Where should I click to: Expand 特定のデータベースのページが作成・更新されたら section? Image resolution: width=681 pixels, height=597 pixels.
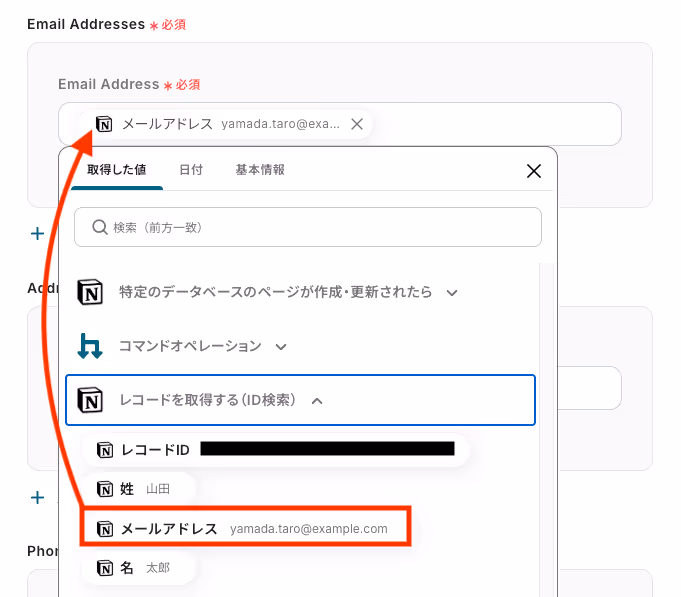pyautogui.click(x=452, y=293)
